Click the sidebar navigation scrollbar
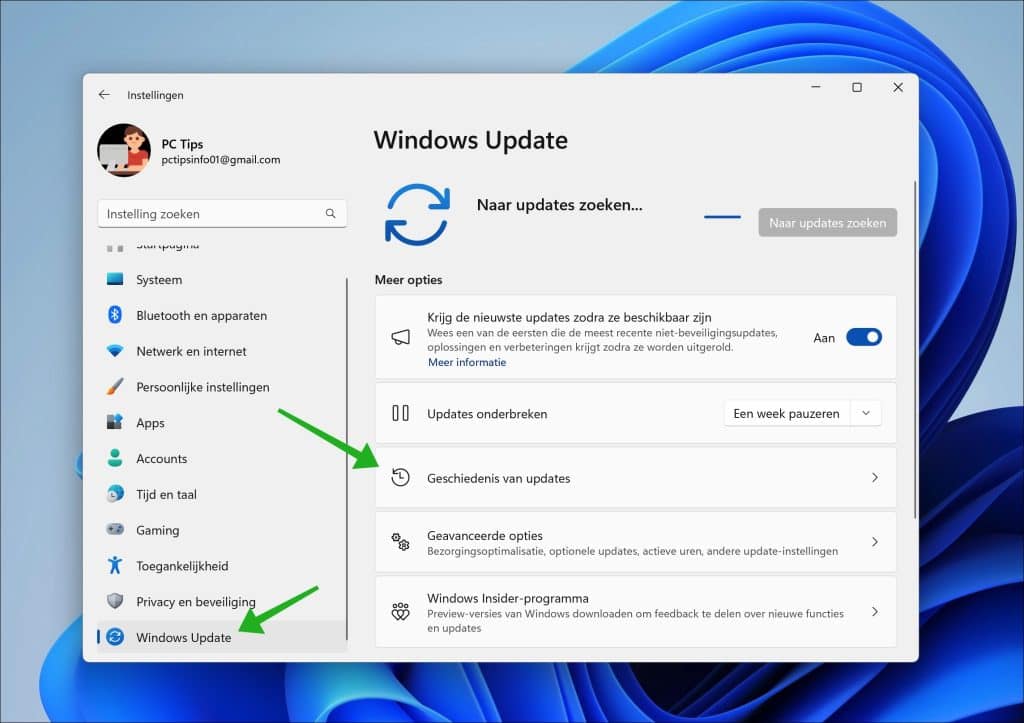The image size is (1024, 723). 347,458
